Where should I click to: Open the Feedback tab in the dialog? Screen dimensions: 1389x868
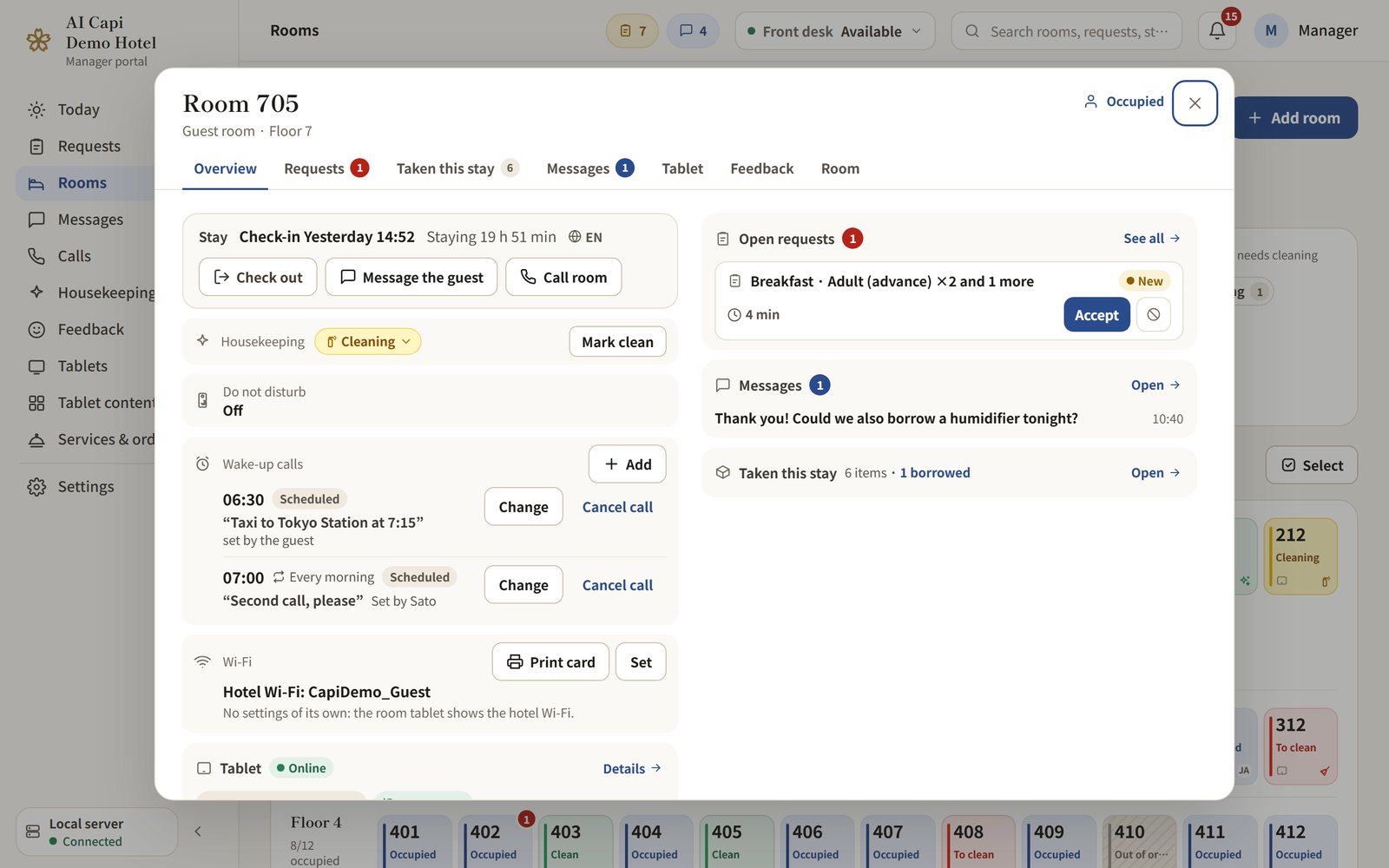coord(761,168)
